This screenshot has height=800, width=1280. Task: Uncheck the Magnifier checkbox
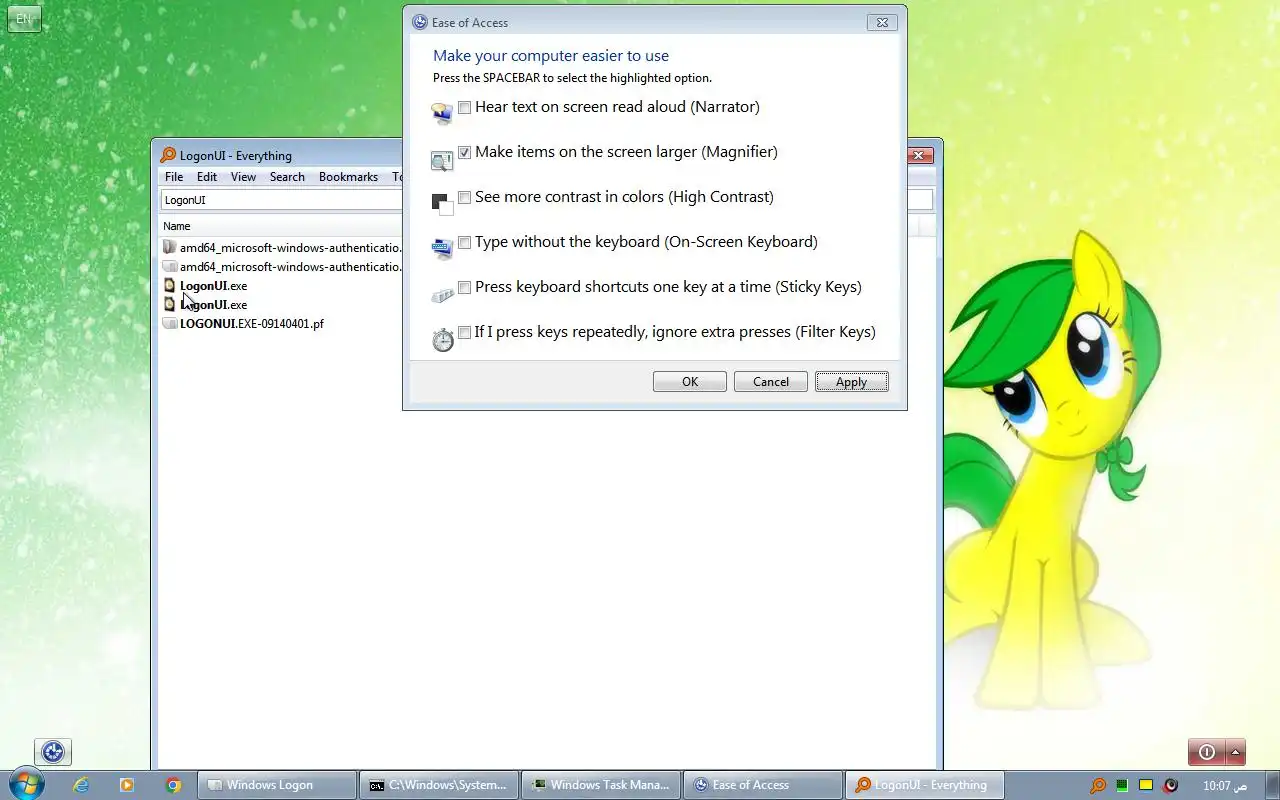464,152
